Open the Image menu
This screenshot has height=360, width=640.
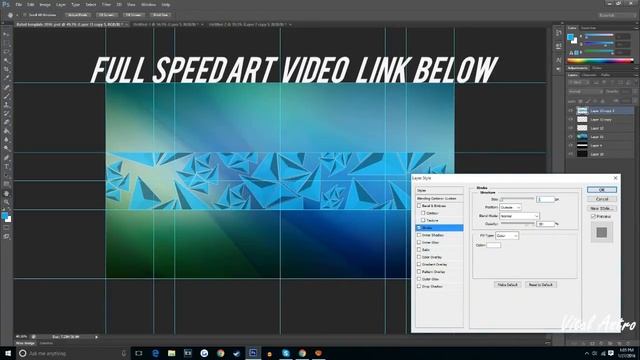click(x=45, y=4)
